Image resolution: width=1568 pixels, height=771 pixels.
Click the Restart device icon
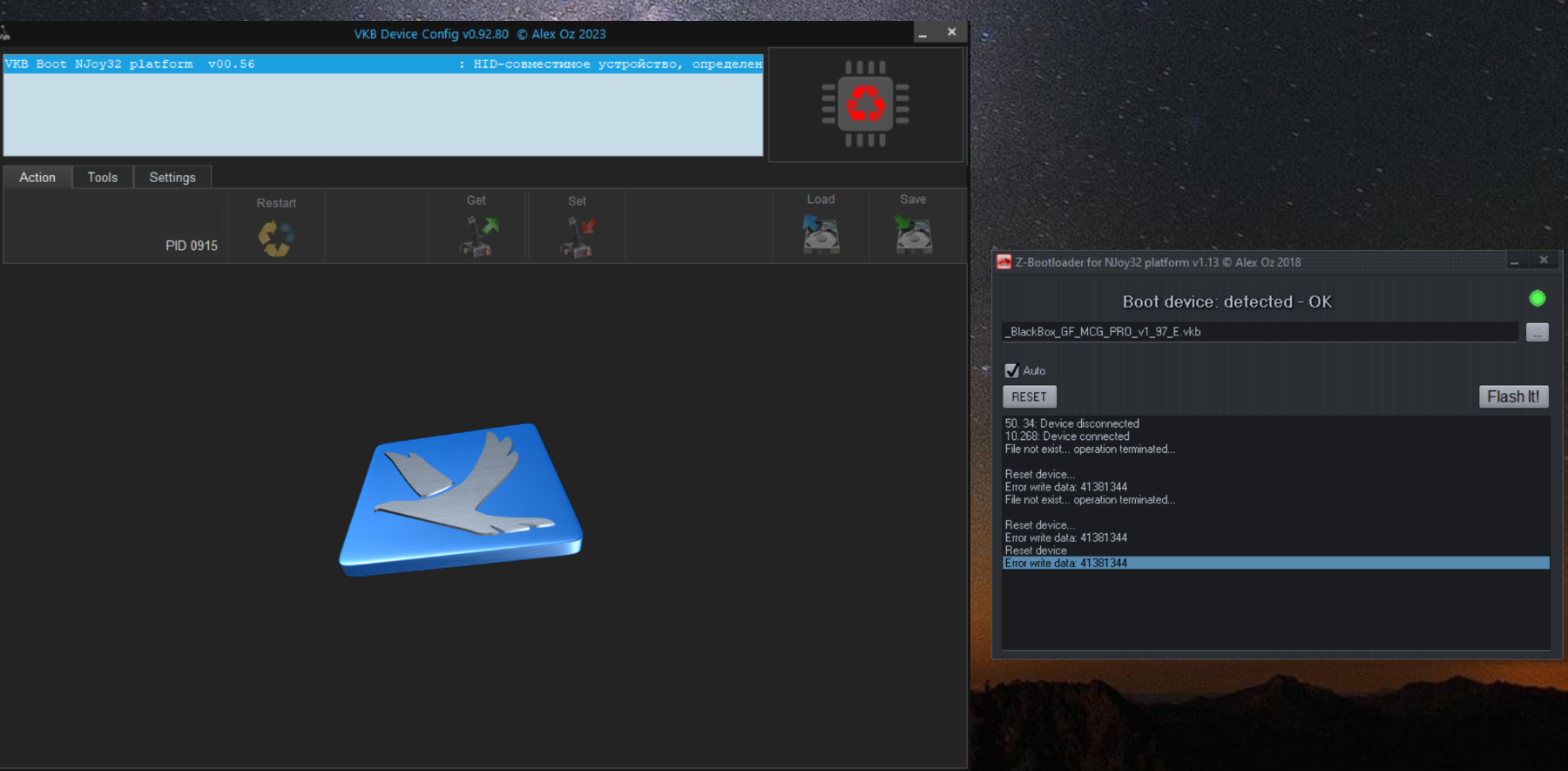pyautogui.click(x=276, y=238)
